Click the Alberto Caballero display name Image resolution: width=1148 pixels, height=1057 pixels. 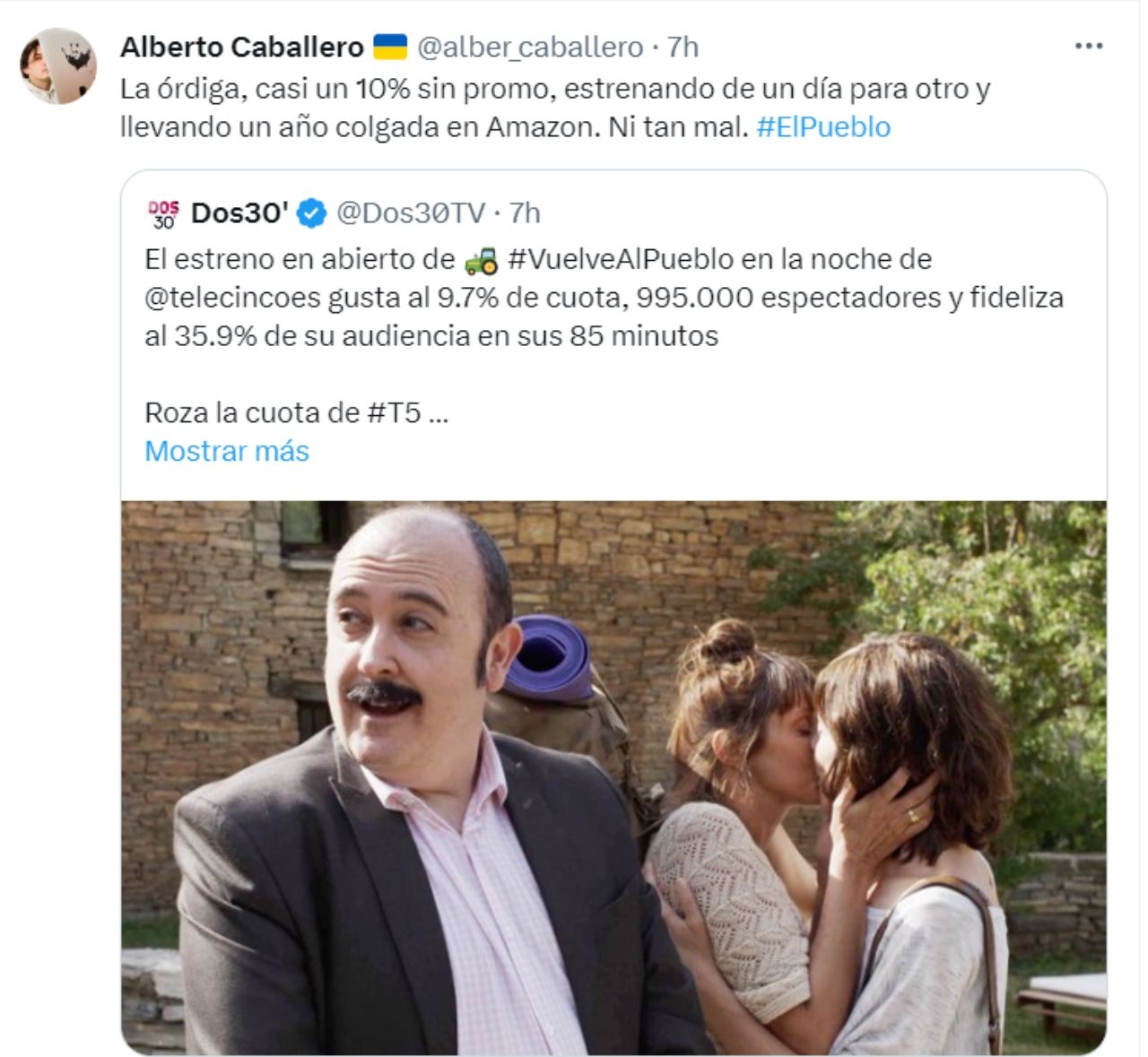(x=242, y=47)
